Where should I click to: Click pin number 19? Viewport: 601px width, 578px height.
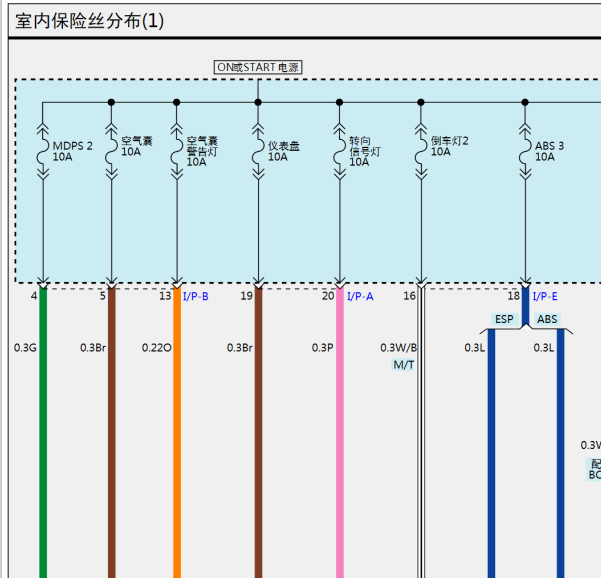point(246,296)
